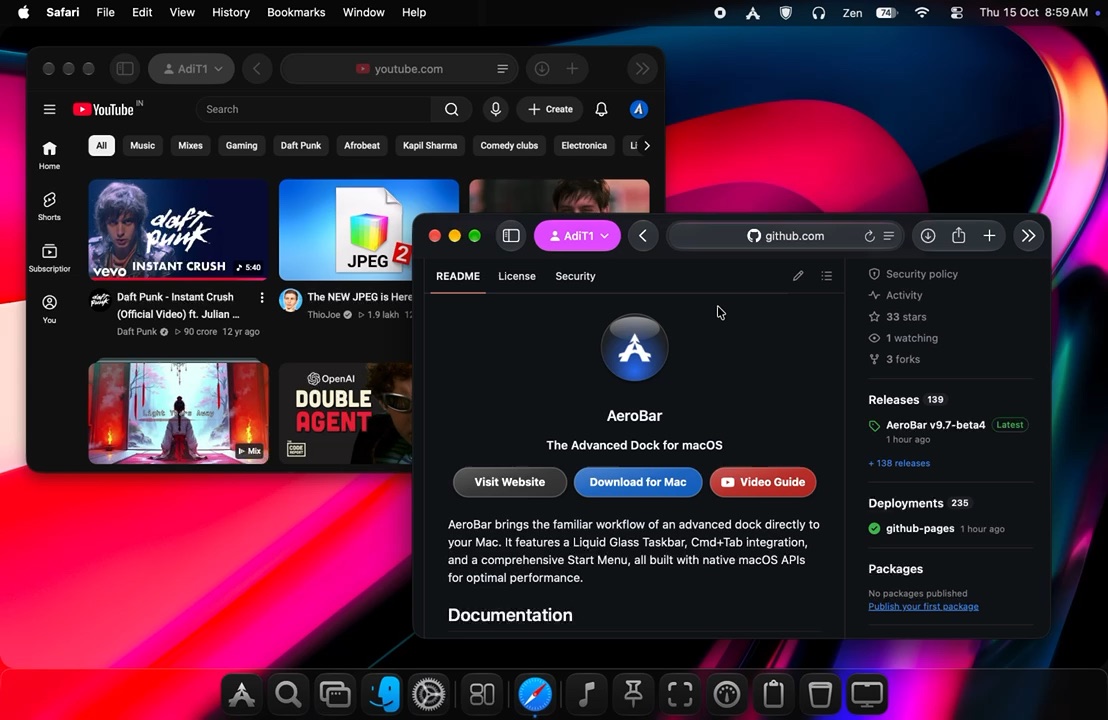Toggle Wi-Fi menu in the menu bar

click(x=922, y=12)
